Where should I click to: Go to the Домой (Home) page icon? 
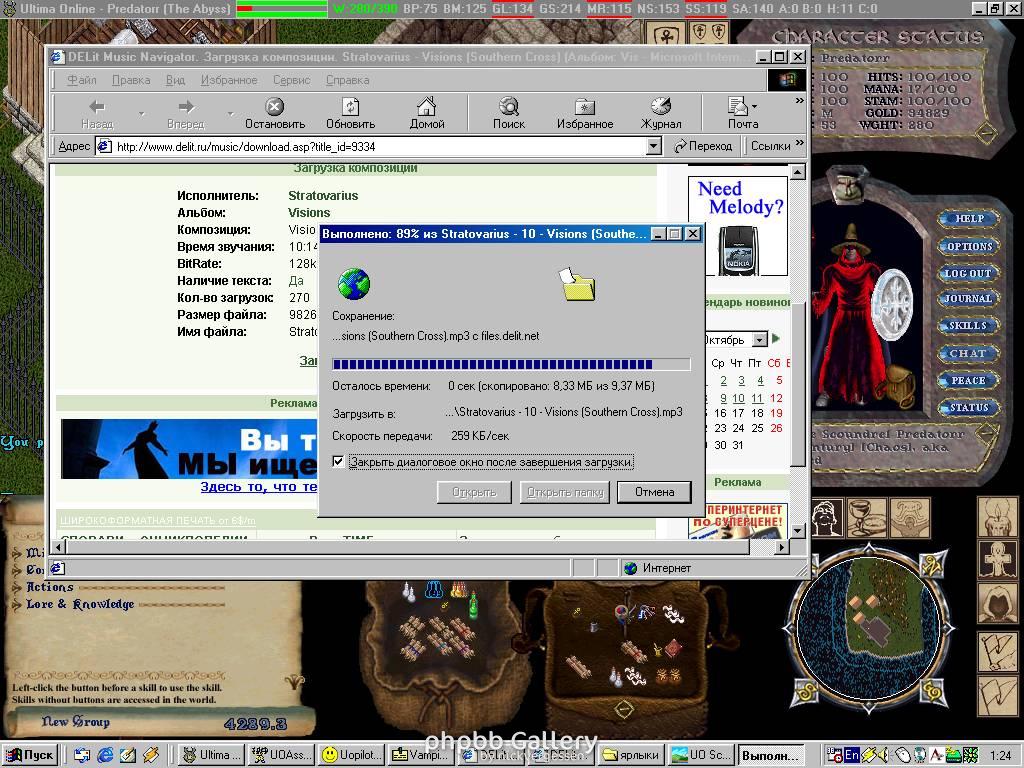[x=427, y=107]
